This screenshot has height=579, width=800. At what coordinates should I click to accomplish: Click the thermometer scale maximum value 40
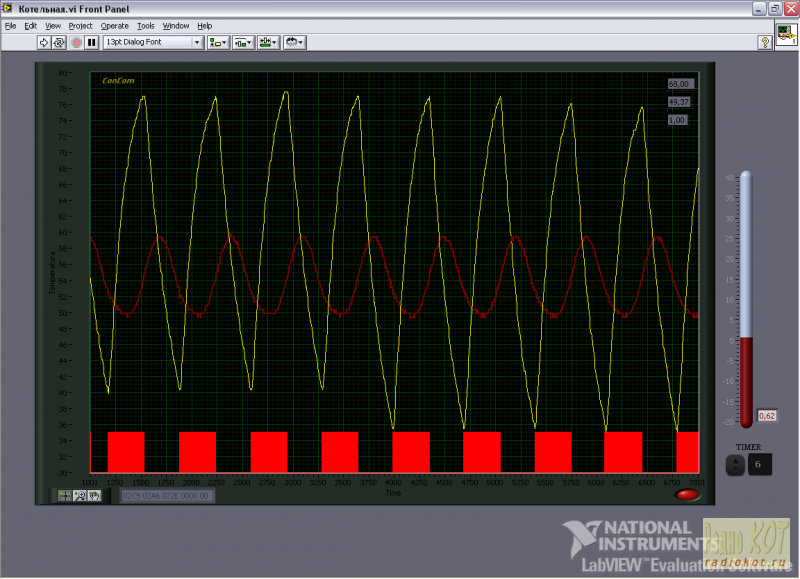click(x=730, y=178)
